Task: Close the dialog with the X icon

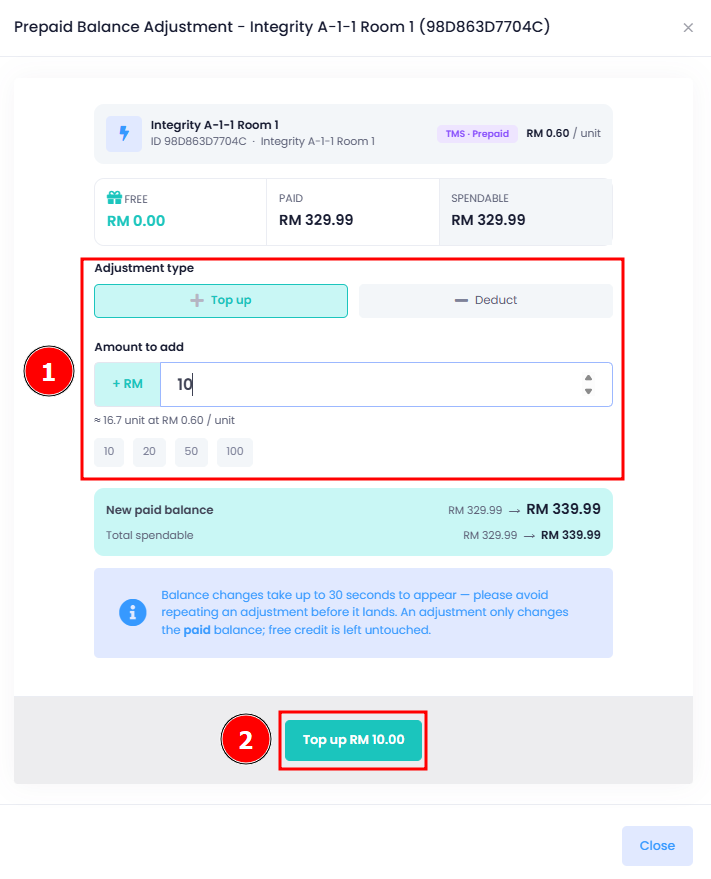Action: tap(688, 27)
